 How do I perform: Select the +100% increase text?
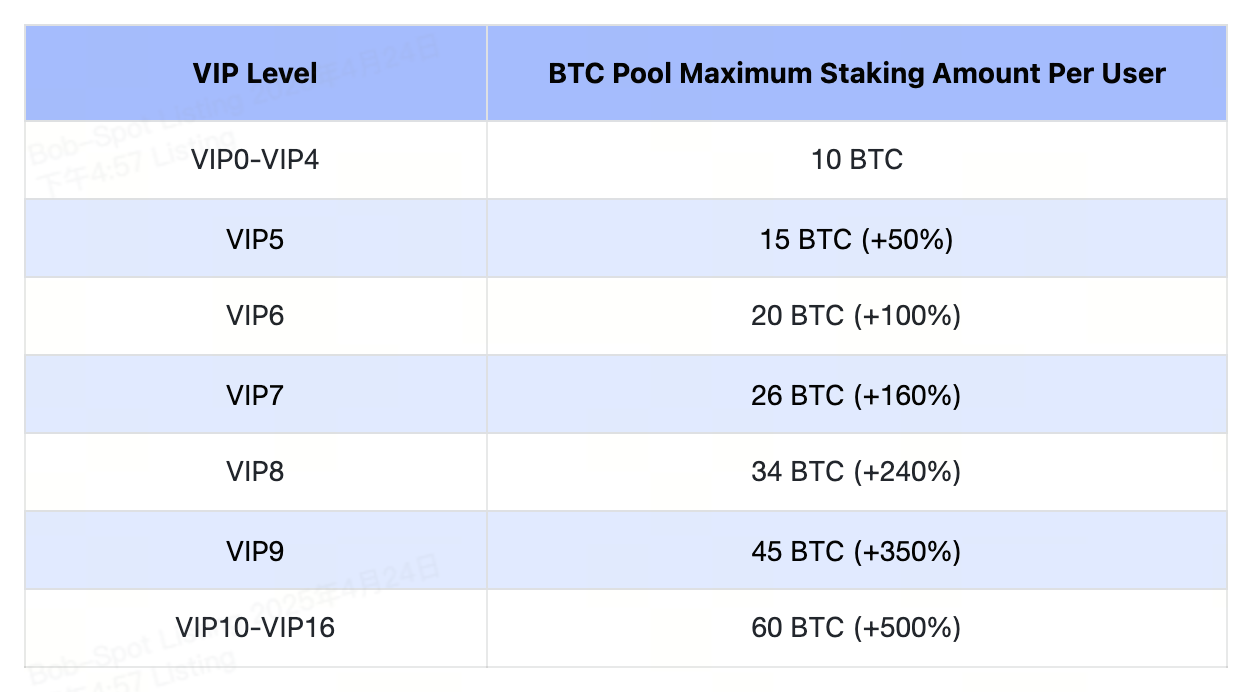(907, 316)
